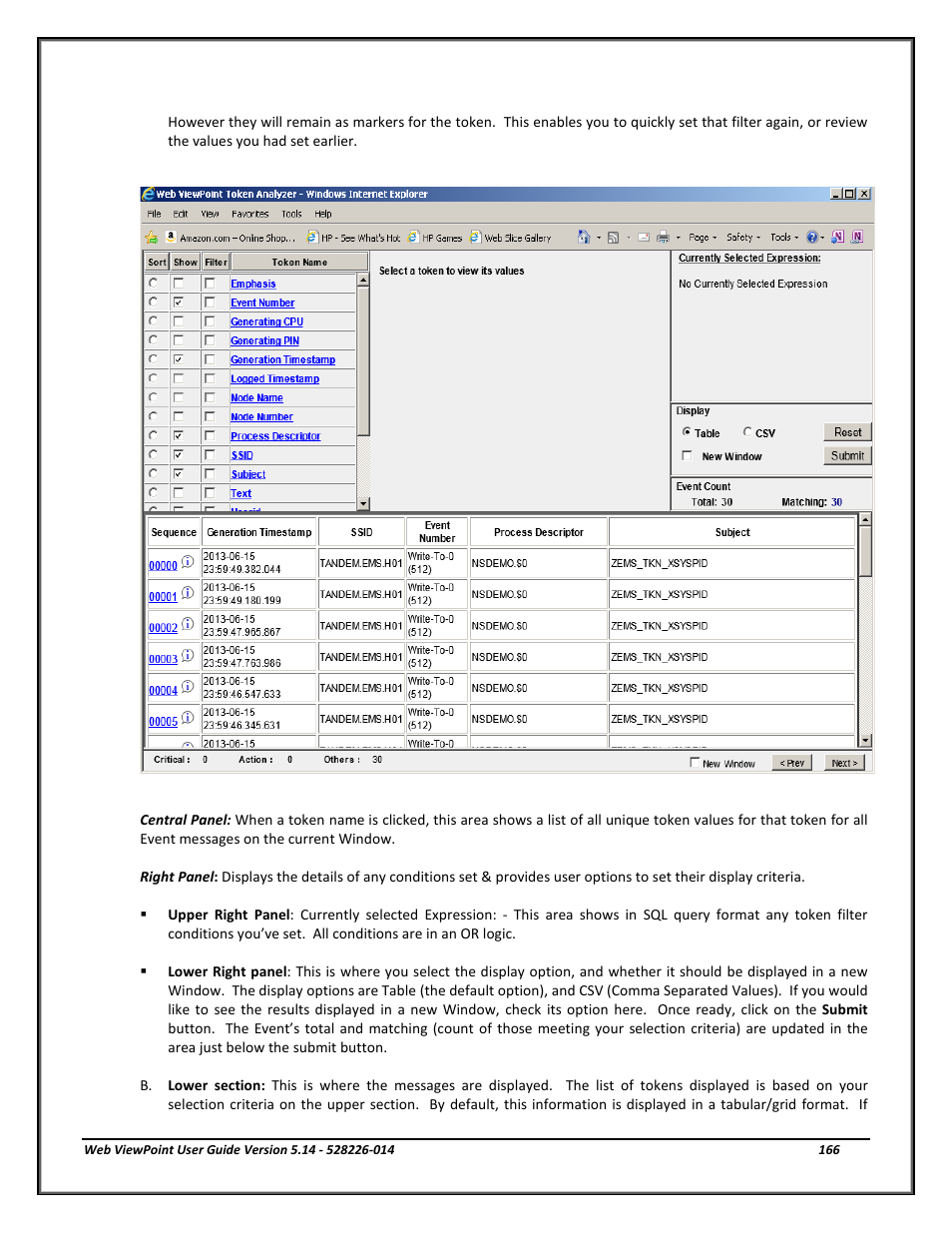952x1233 pixels.
Task: Enable Filter checkbox for Generating CPU
Action: point(210,320)
